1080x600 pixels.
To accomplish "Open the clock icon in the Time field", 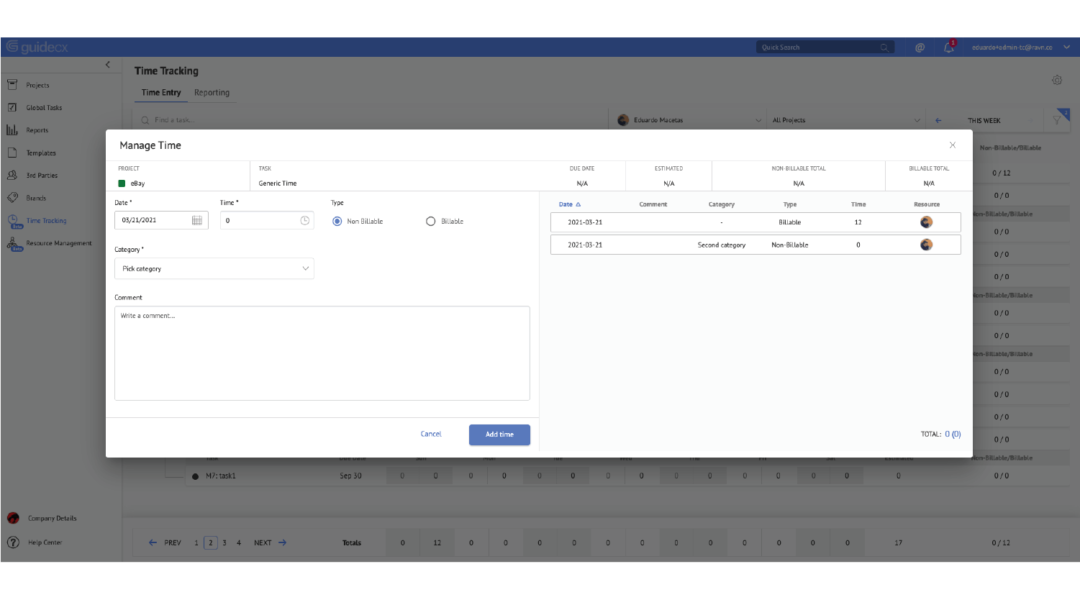I will point(306,220).
